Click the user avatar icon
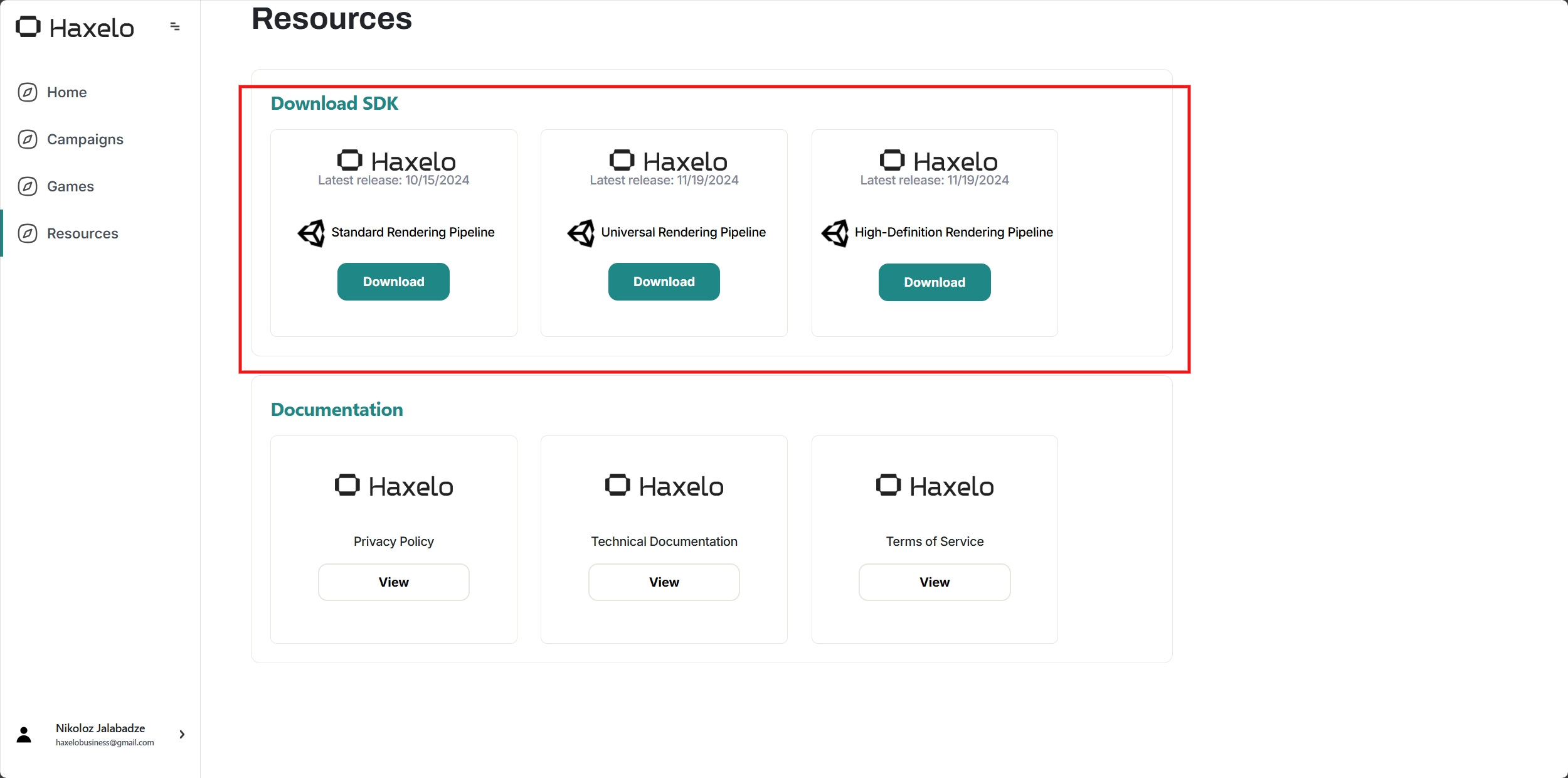Screen dimensions: 1568x778 24,735
